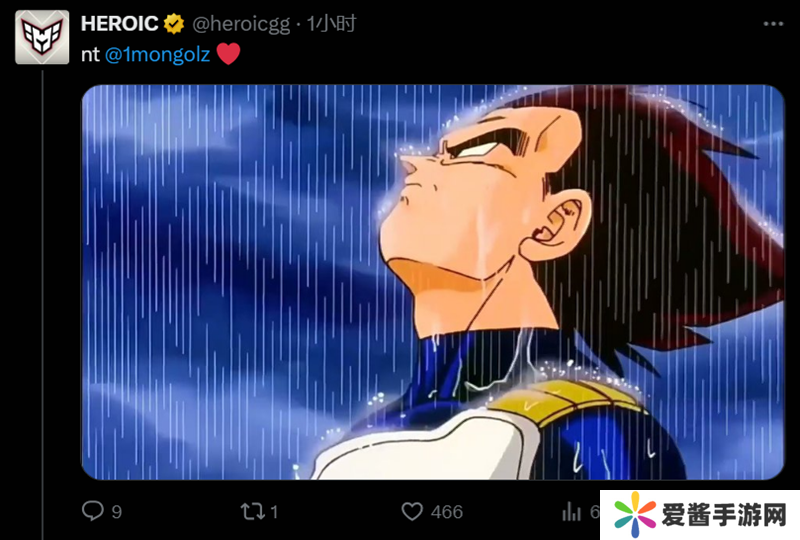
Task: Open the @heroicgg handle link
Action: [x=241, y=24]
